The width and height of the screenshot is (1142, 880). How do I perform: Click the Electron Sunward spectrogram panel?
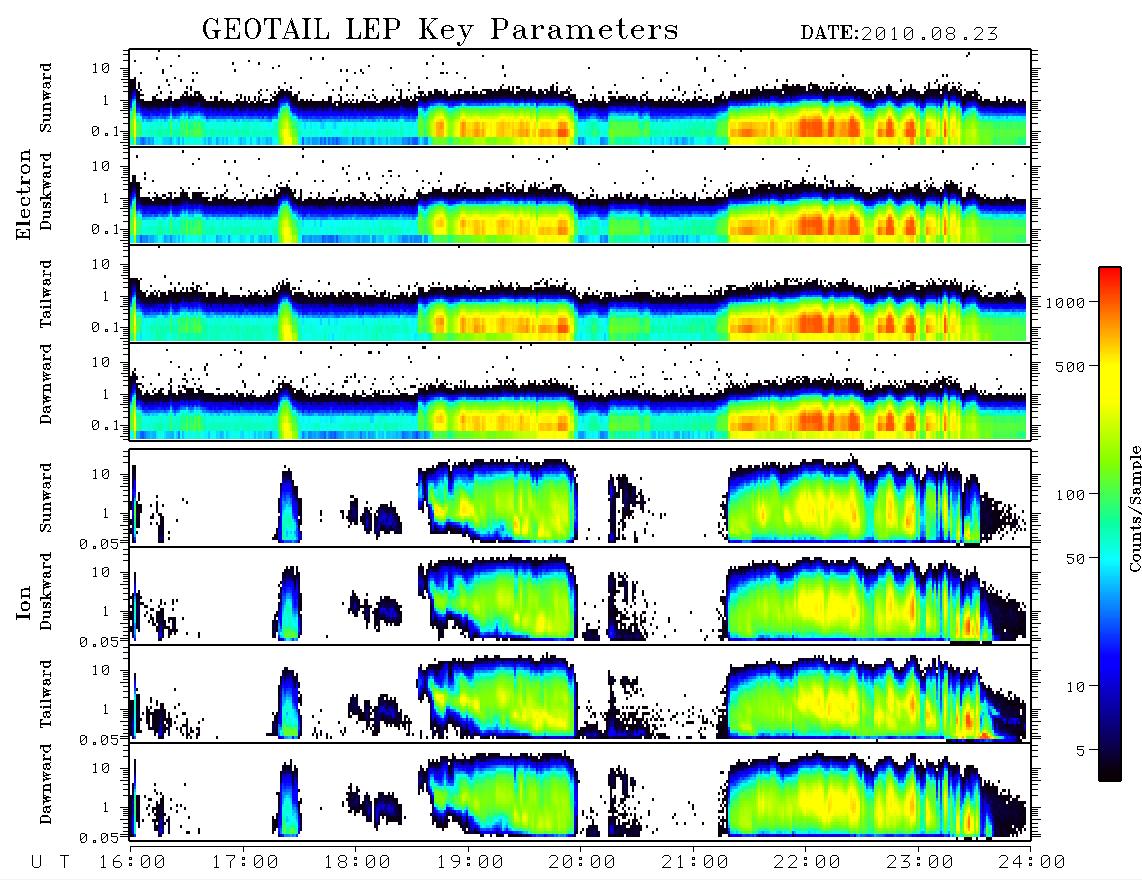[580, 98]
